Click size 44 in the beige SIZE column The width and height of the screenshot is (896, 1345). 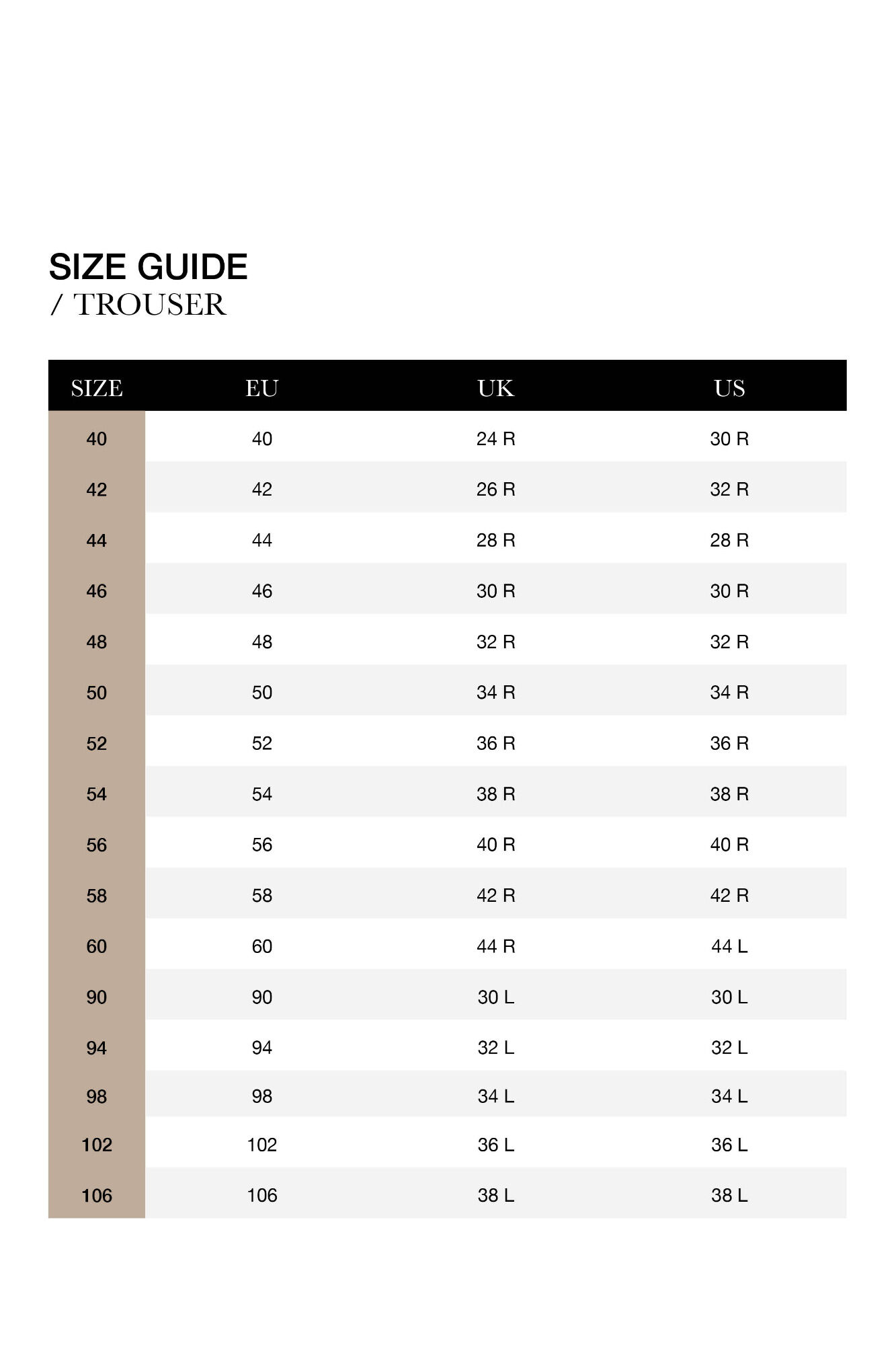[x=97, y=540]
